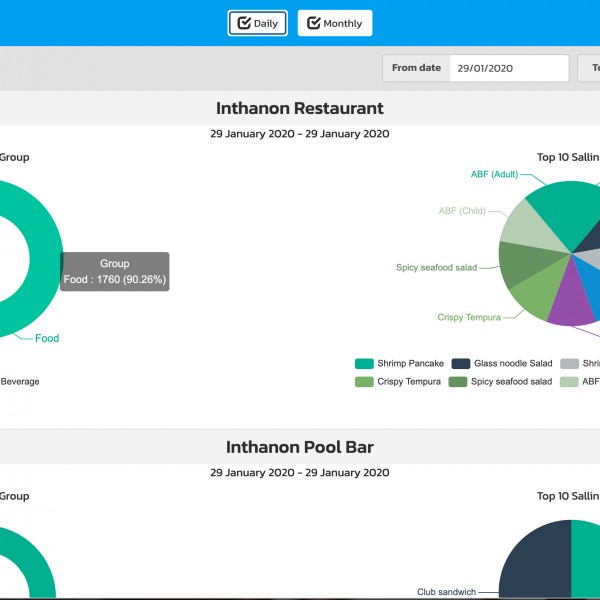Open the From date field 29/01/2020
The image size is (600, 600).
[x=509, y=68]
